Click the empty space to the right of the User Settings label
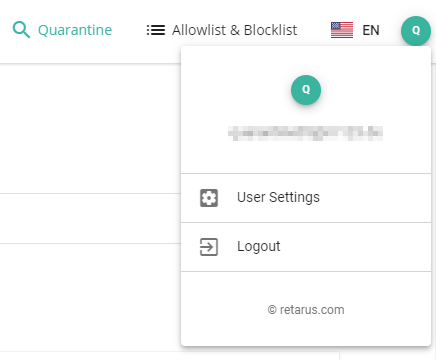Screen dimensions: 436x360 tap(373, 198)
